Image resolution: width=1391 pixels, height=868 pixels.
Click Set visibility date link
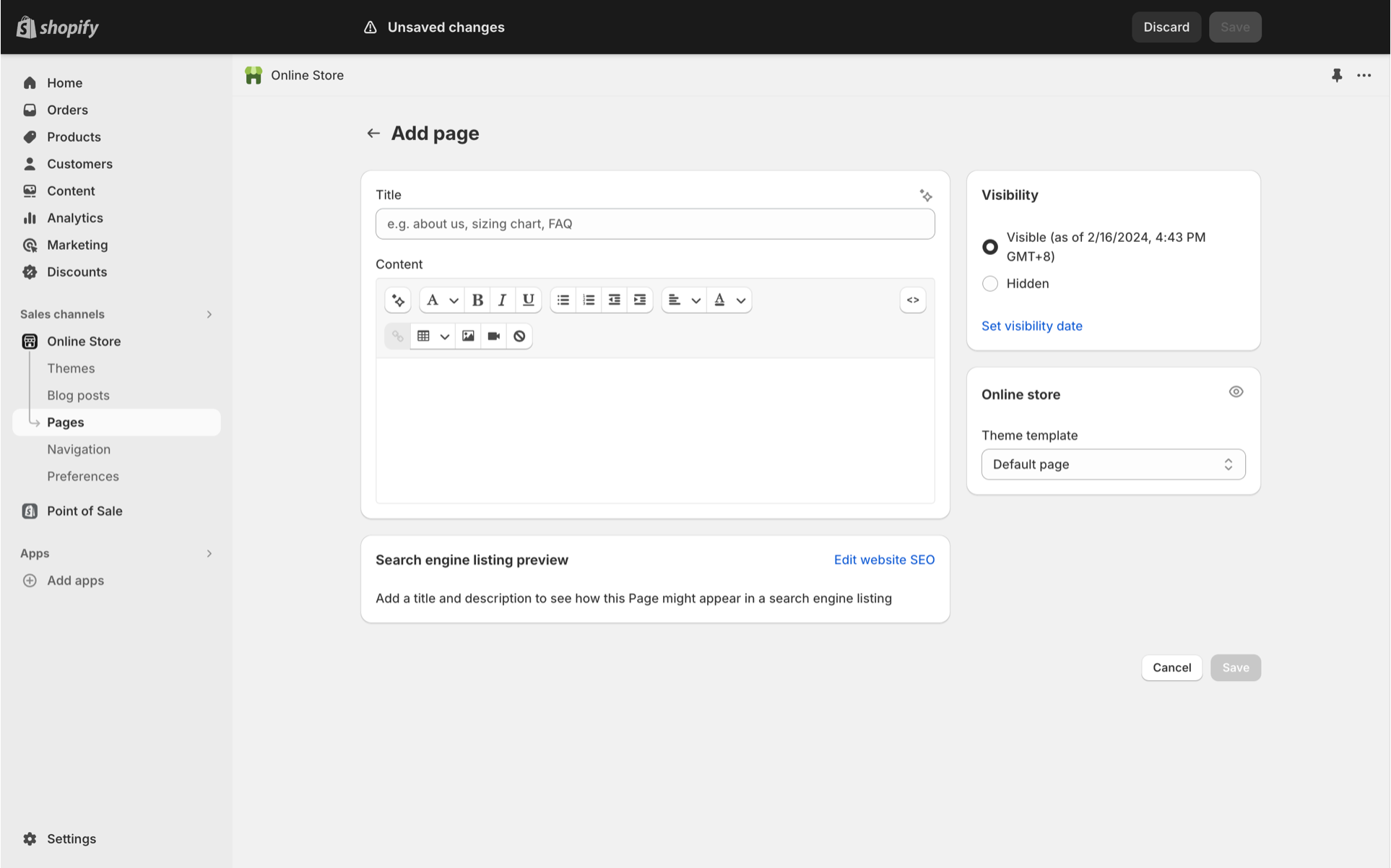coord(1032,325)
